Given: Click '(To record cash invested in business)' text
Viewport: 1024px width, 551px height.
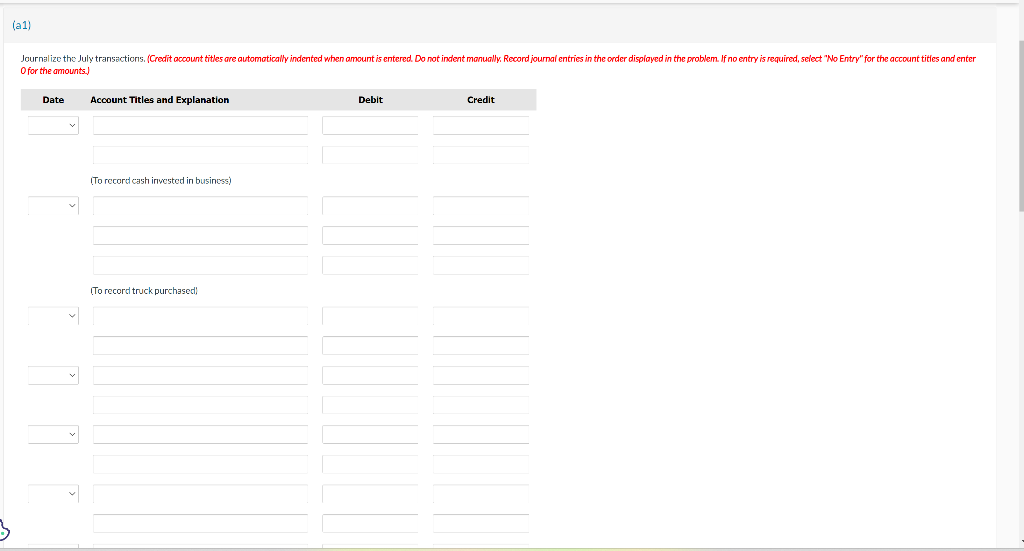Looking at the screenshot, I should (x=161, y=180).
